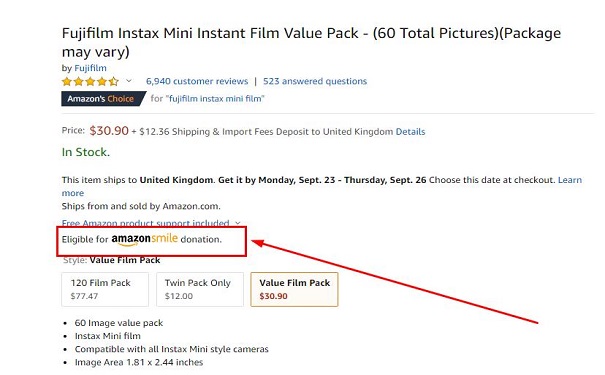Click the product title heading
Image resolution: width=605 pixels, height=375 pixels.
(311, 42)
